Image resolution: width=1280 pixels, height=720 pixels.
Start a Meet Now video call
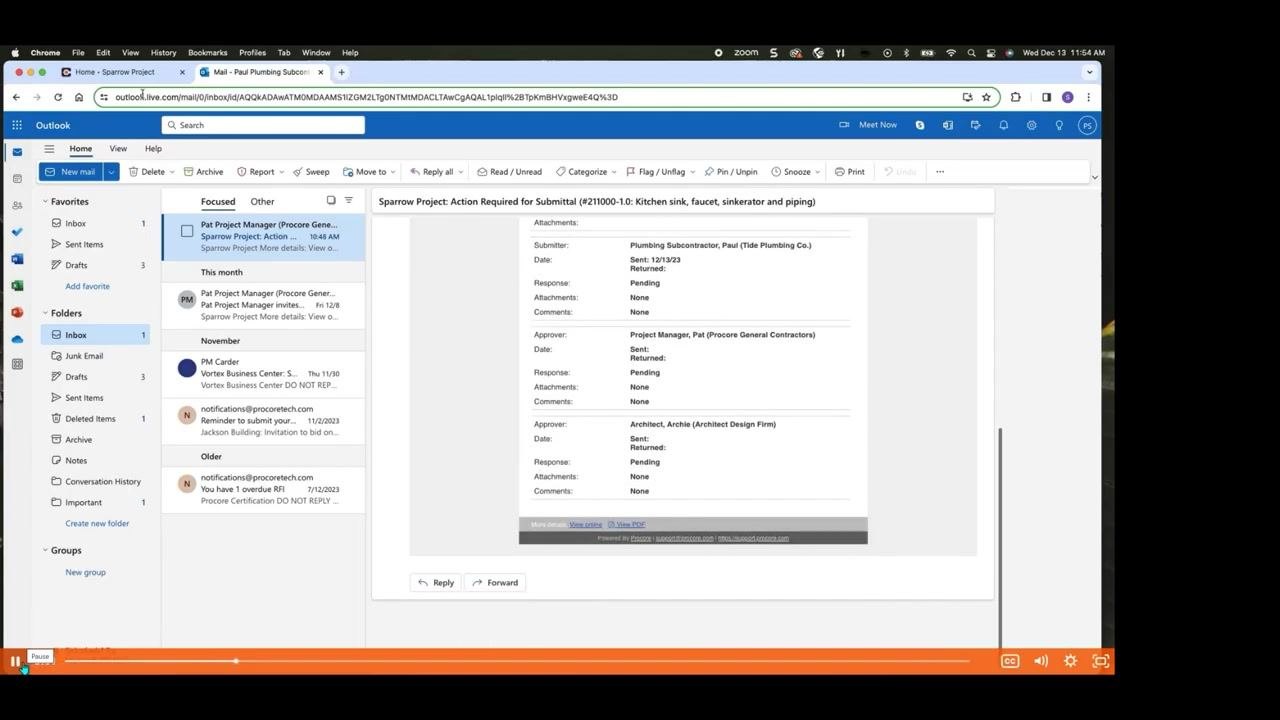(x=868, y=125)
